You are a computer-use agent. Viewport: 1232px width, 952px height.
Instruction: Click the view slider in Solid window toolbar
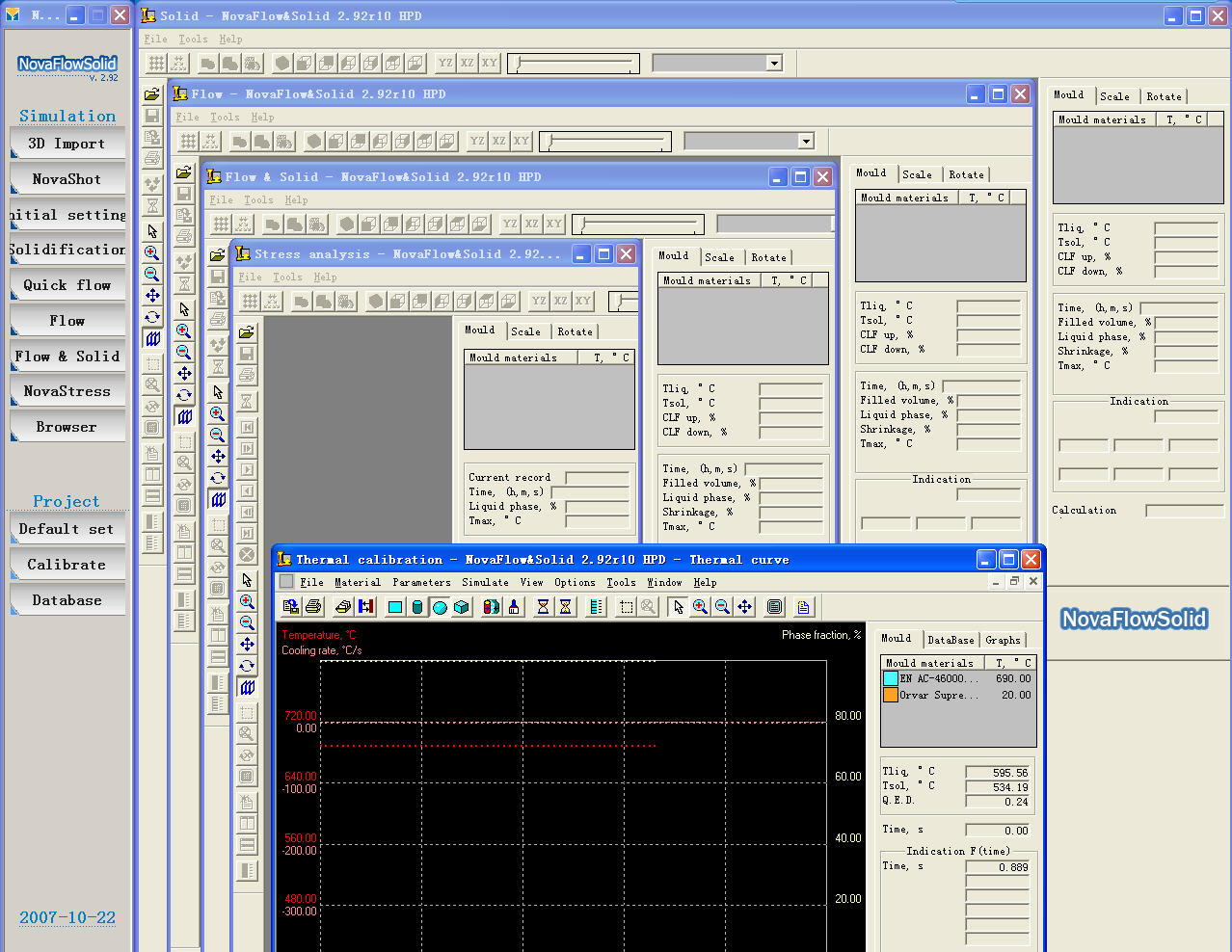point(574,64)
